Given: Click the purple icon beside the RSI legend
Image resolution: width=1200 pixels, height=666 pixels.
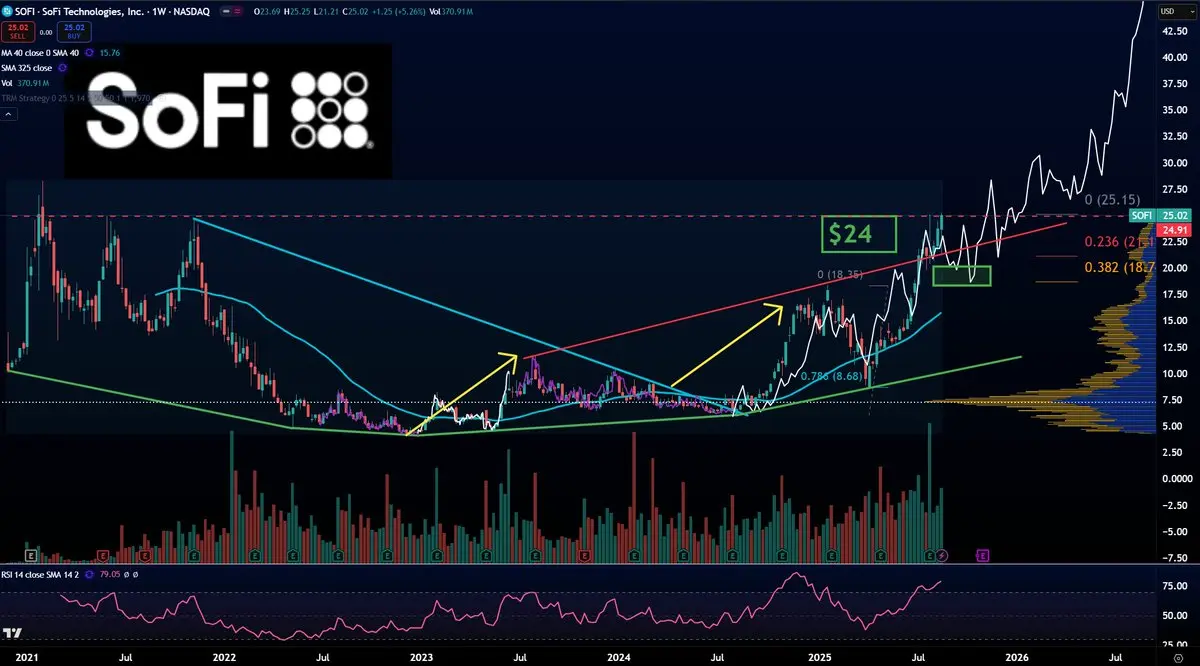Looking at the screenshot, I should click(x=89, y=574).
